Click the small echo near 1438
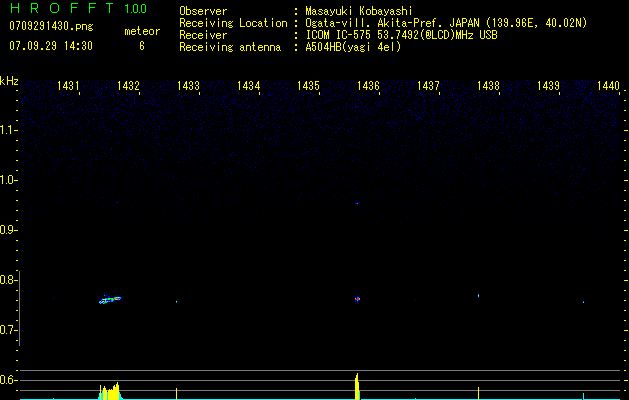This screenshot has height=400, width=629. click(479, 296)
